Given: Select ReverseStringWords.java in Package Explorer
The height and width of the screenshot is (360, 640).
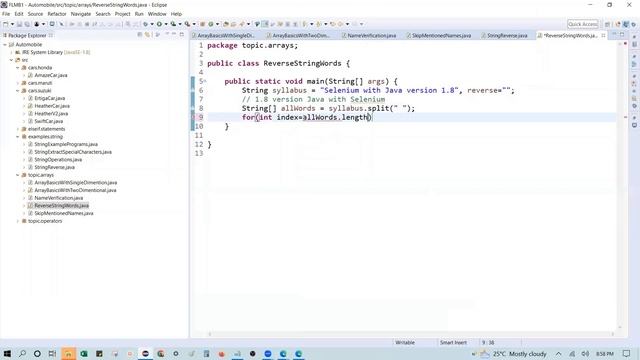Looking at the screenshot, I should tap(61, 206).
